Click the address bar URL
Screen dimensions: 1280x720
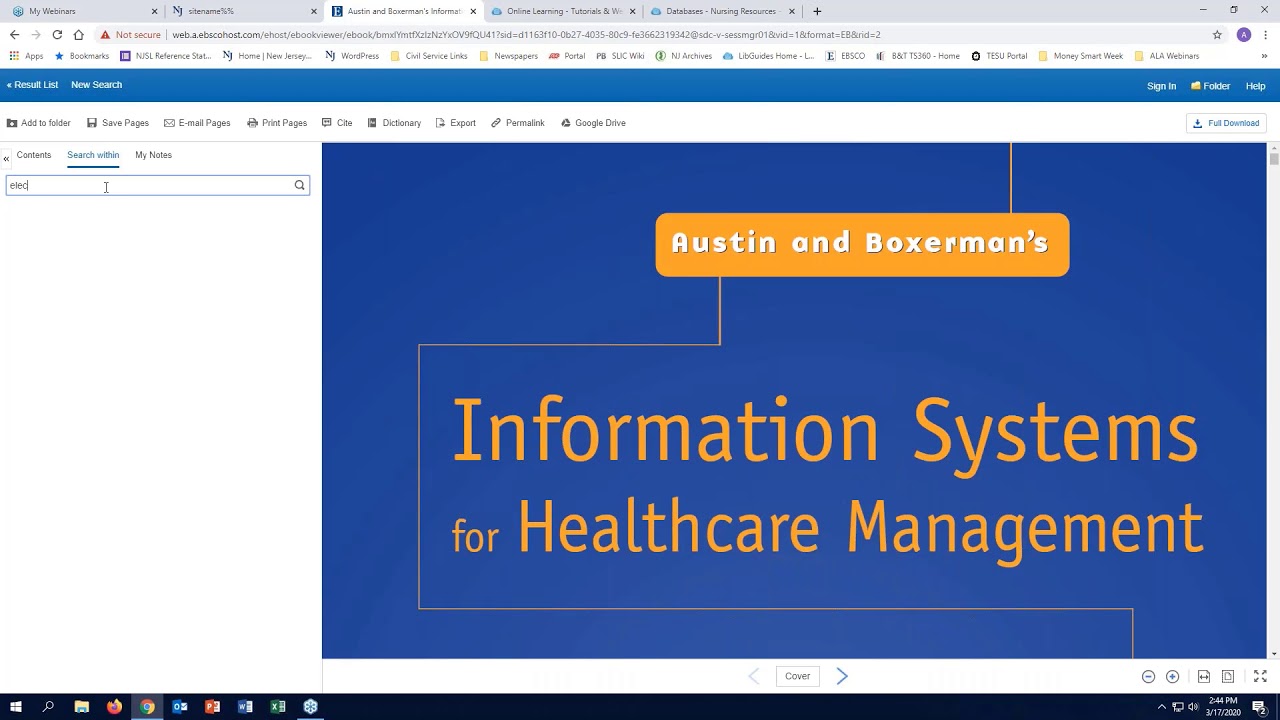point(526,34)
